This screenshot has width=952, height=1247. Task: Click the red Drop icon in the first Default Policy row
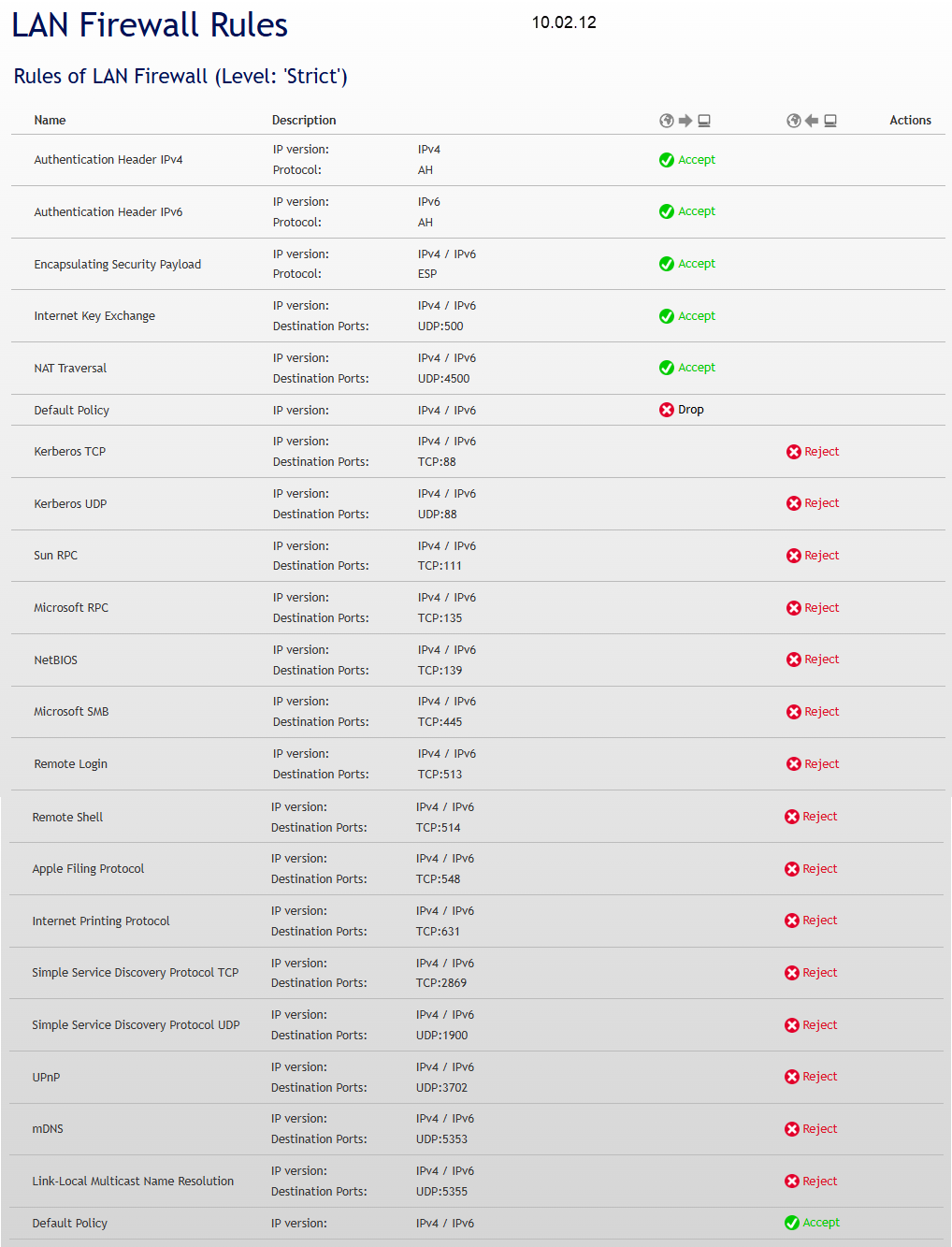pyautogui.click(x=667, y=410)
